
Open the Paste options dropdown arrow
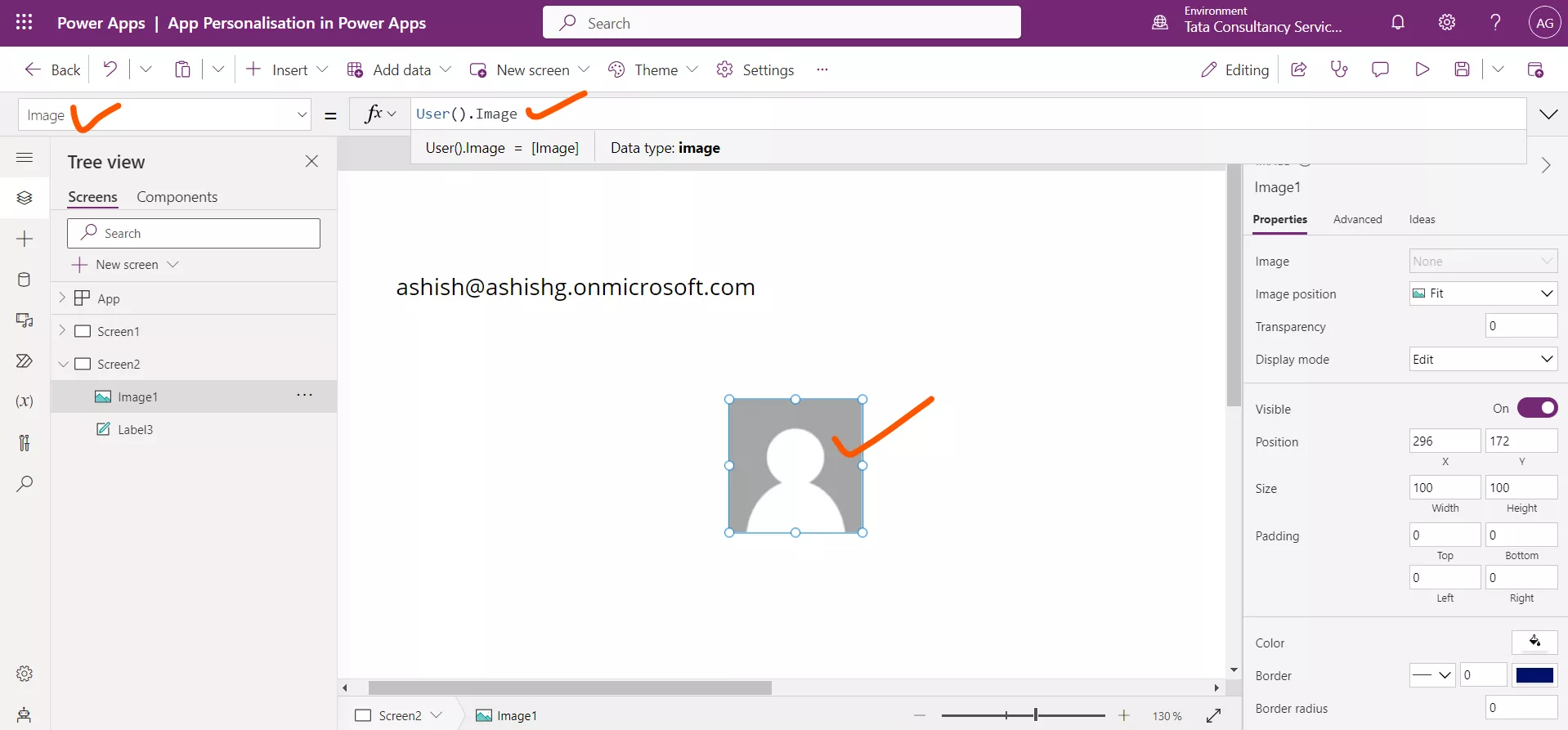[218, 69]
